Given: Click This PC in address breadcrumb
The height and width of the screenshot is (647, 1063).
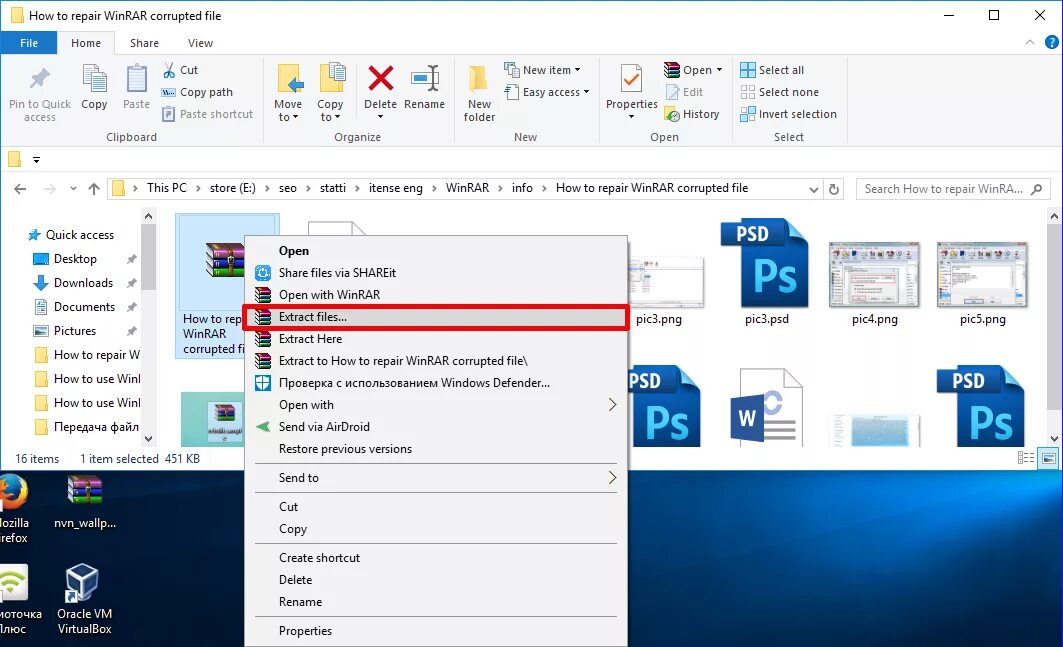Looking at the screenshot, I should pyautogui.click(x=167, y=188).
